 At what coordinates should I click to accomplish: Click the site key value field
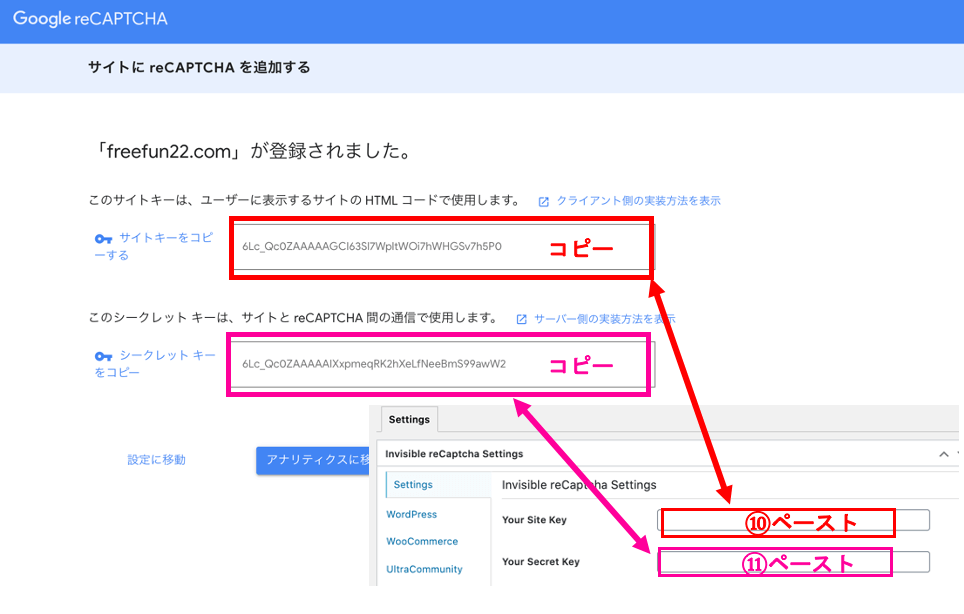tap(444, 246)
